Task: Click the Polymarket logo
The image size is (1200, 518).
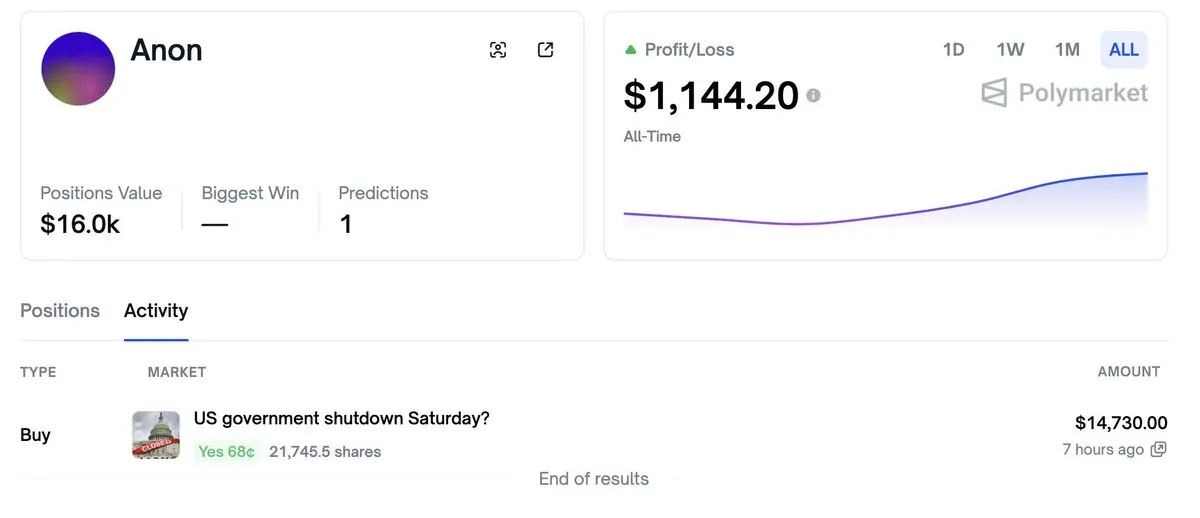Action: click(1064, 93)
